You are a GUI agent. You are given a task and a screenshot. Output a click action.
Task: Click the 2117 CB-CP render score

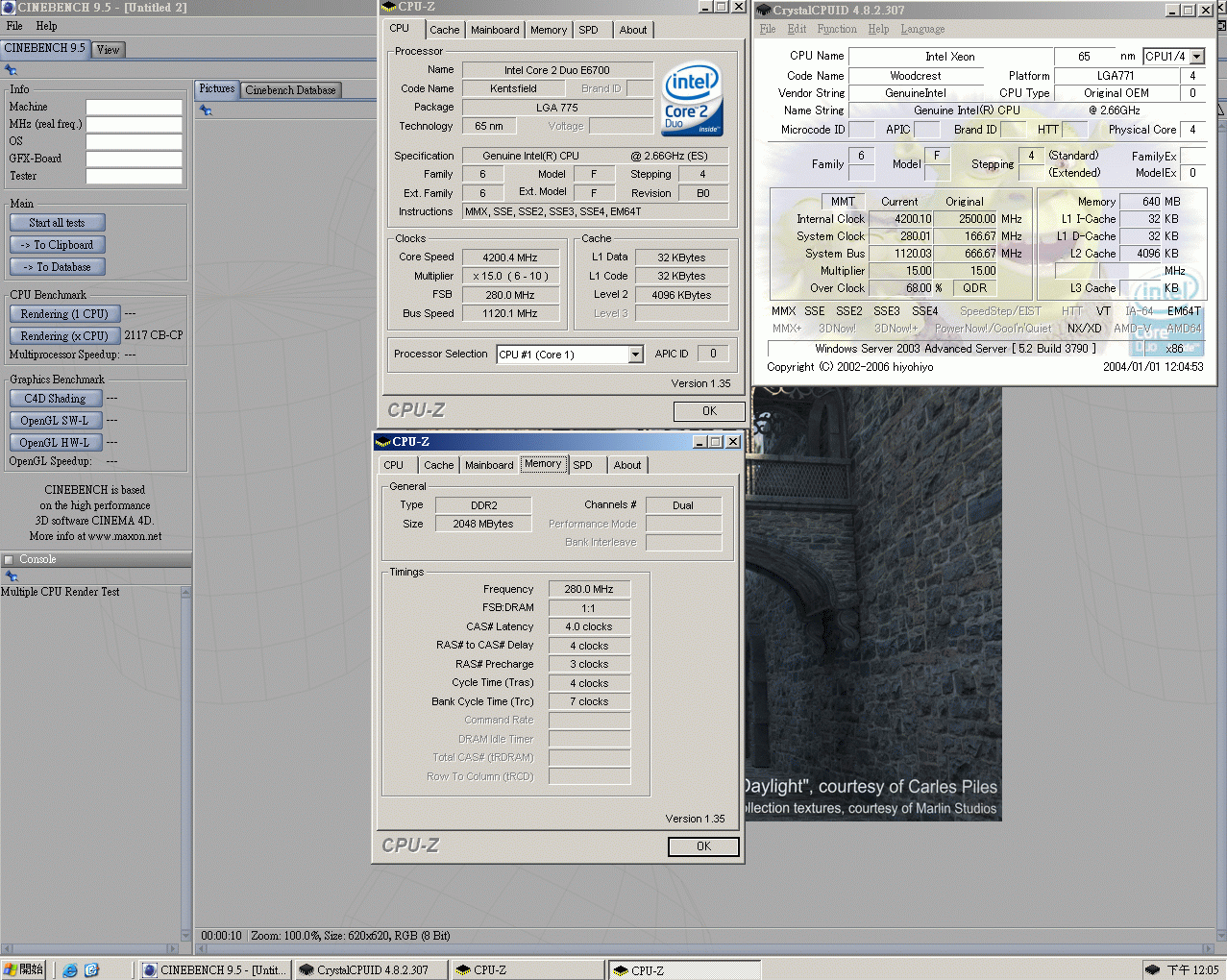point(154,335)
